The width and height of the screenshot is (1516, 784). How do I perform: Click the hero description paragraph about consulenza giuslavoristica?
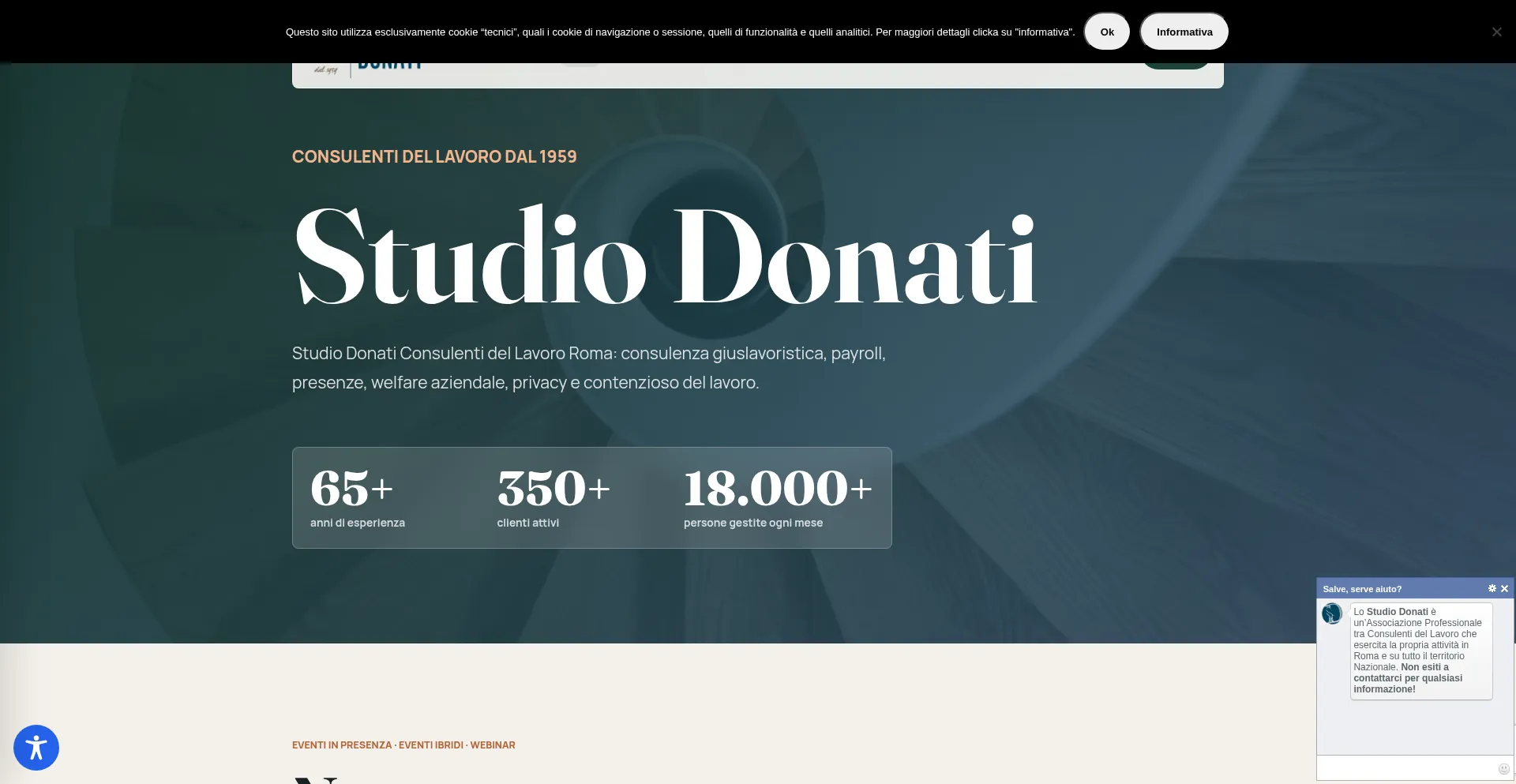point(589,368)
